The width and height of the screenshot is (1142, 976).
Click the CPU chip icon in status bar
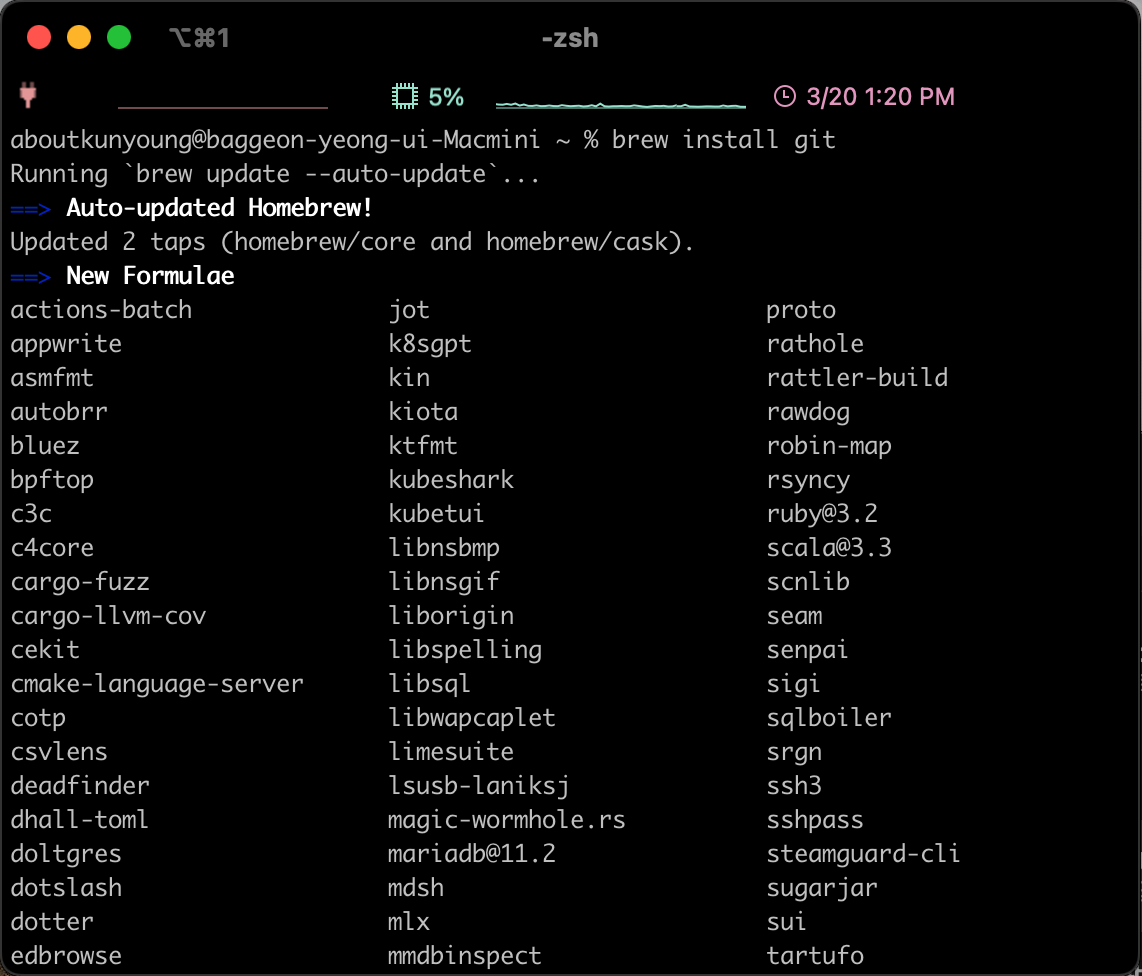405,96
